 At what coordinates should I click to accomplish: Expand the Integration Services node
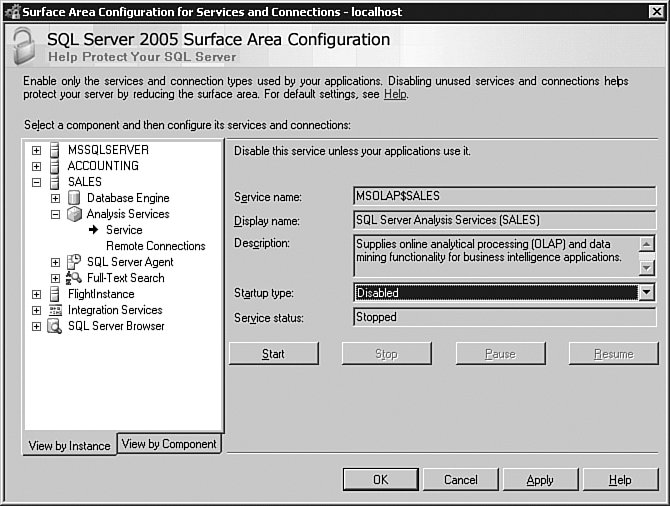[36, 311]
